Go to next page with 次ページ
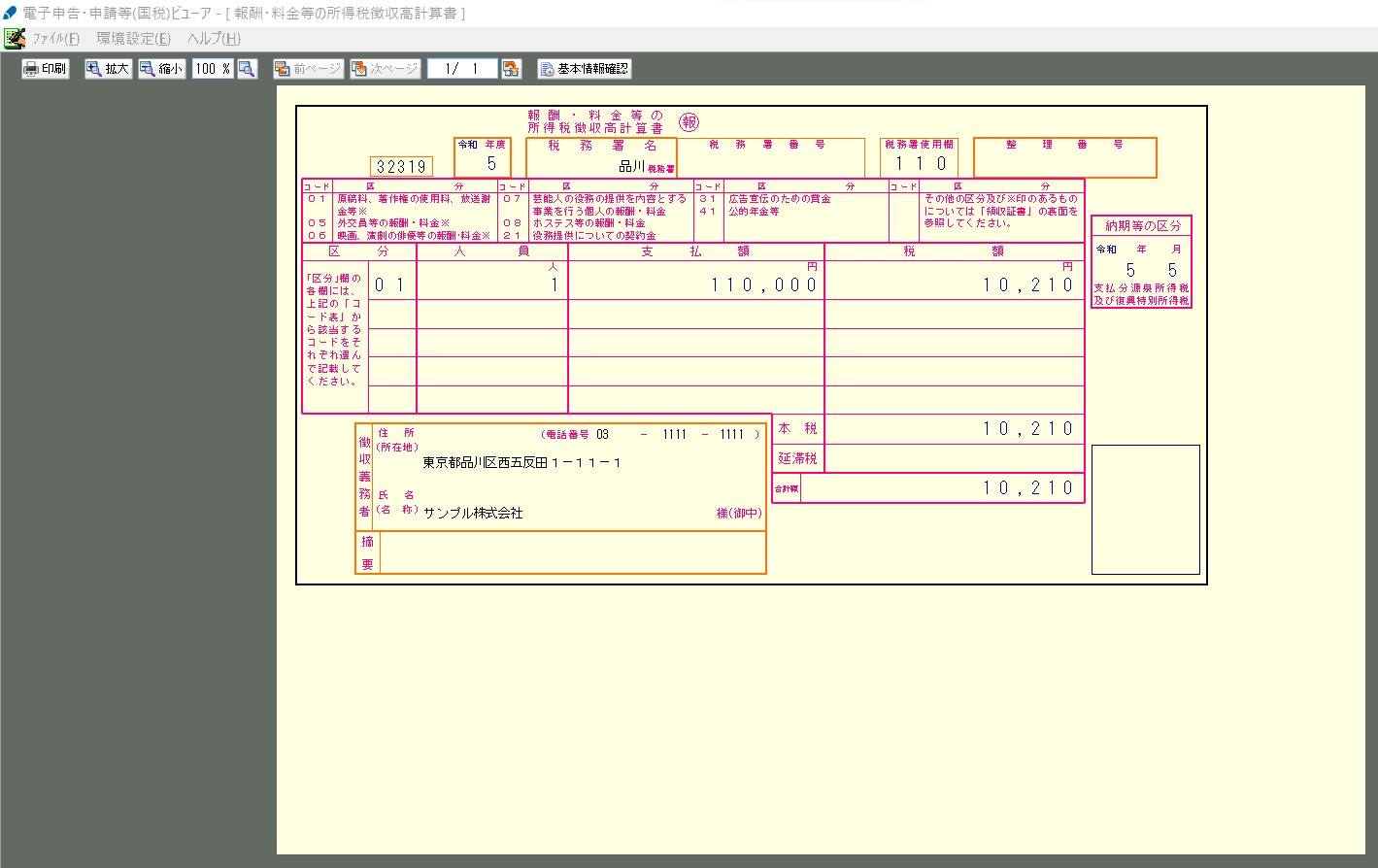Viewport: 1378px width, 868px height. click(385, 69)
